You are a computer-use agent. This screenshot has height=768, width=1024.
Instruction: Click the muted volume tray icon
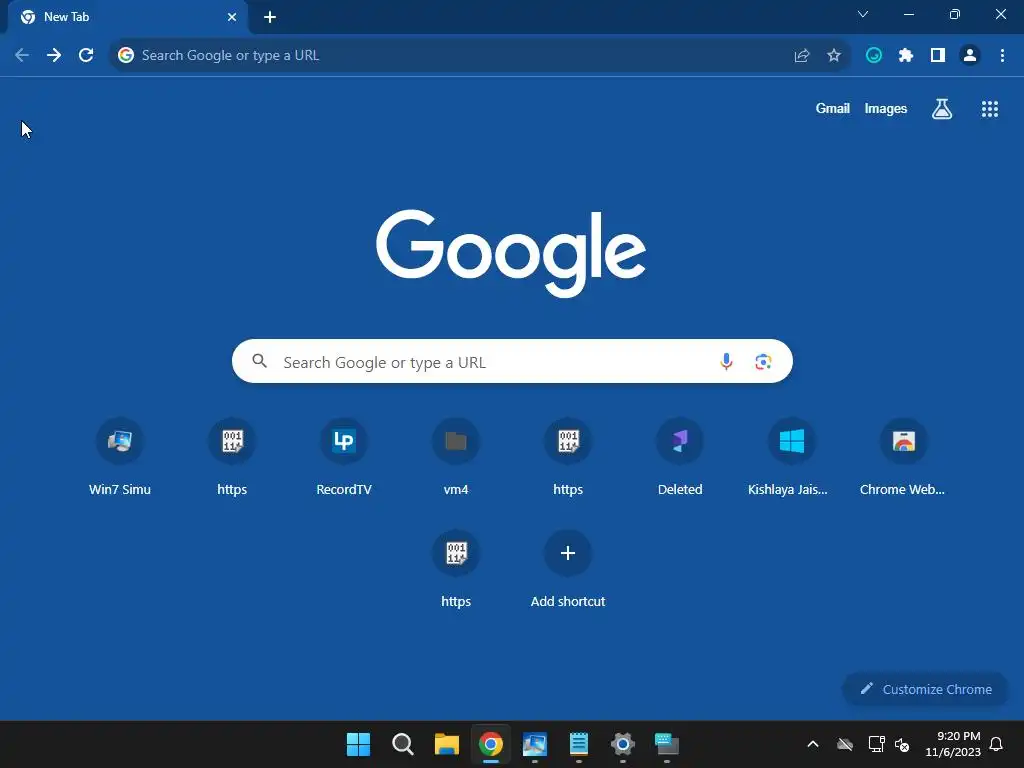pyautogui.click(x=902, y=744)
